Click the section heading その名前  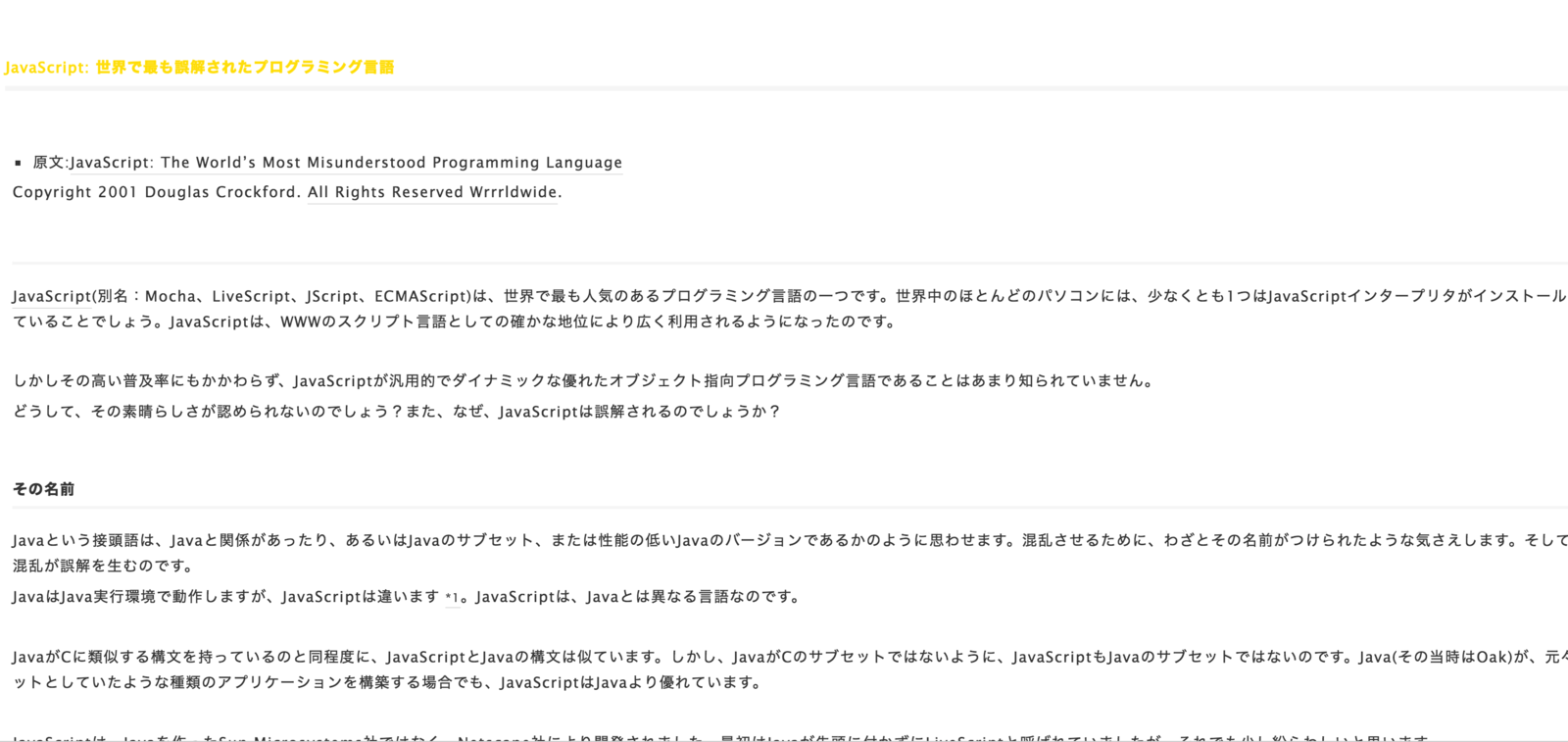[x=43, y=489]
